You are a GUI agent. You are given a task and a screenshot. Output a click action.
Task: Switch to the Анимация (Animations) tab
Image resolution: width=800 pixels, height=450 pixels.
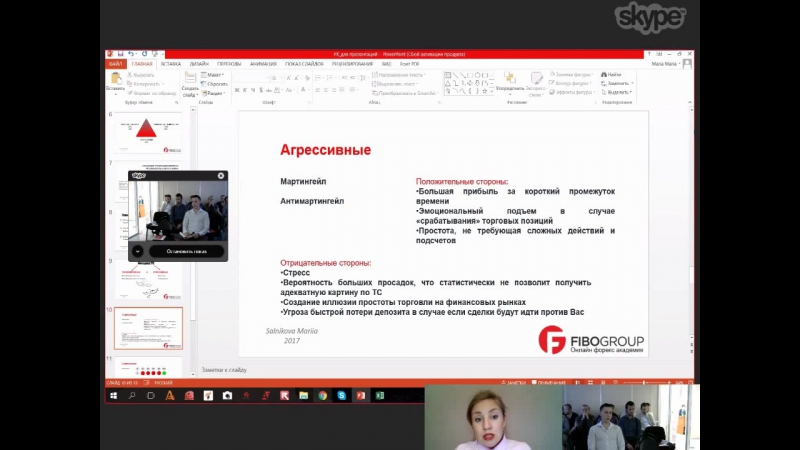[x=263, y=64]
